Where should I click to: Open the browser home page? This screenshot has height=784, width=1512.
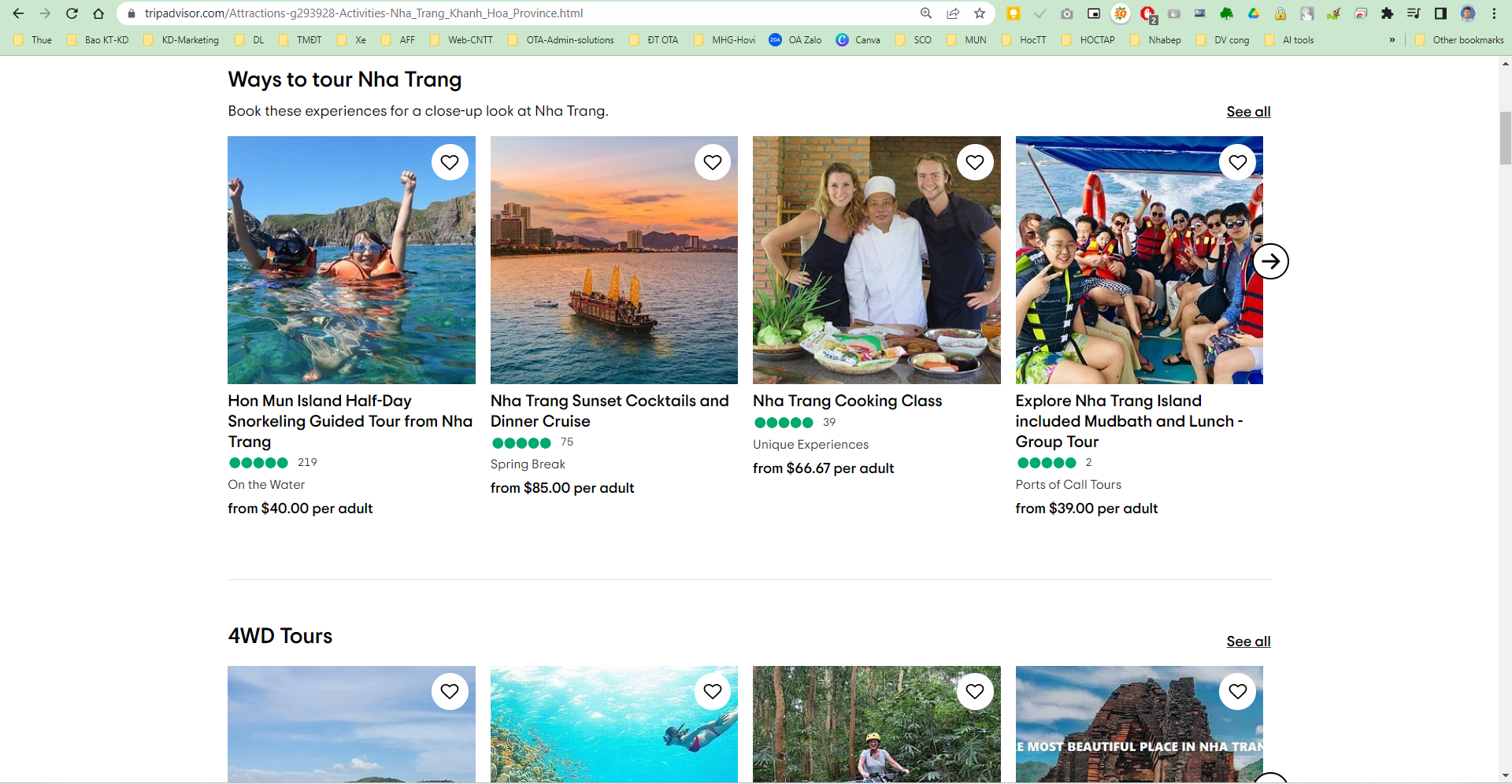coord(98,13)
